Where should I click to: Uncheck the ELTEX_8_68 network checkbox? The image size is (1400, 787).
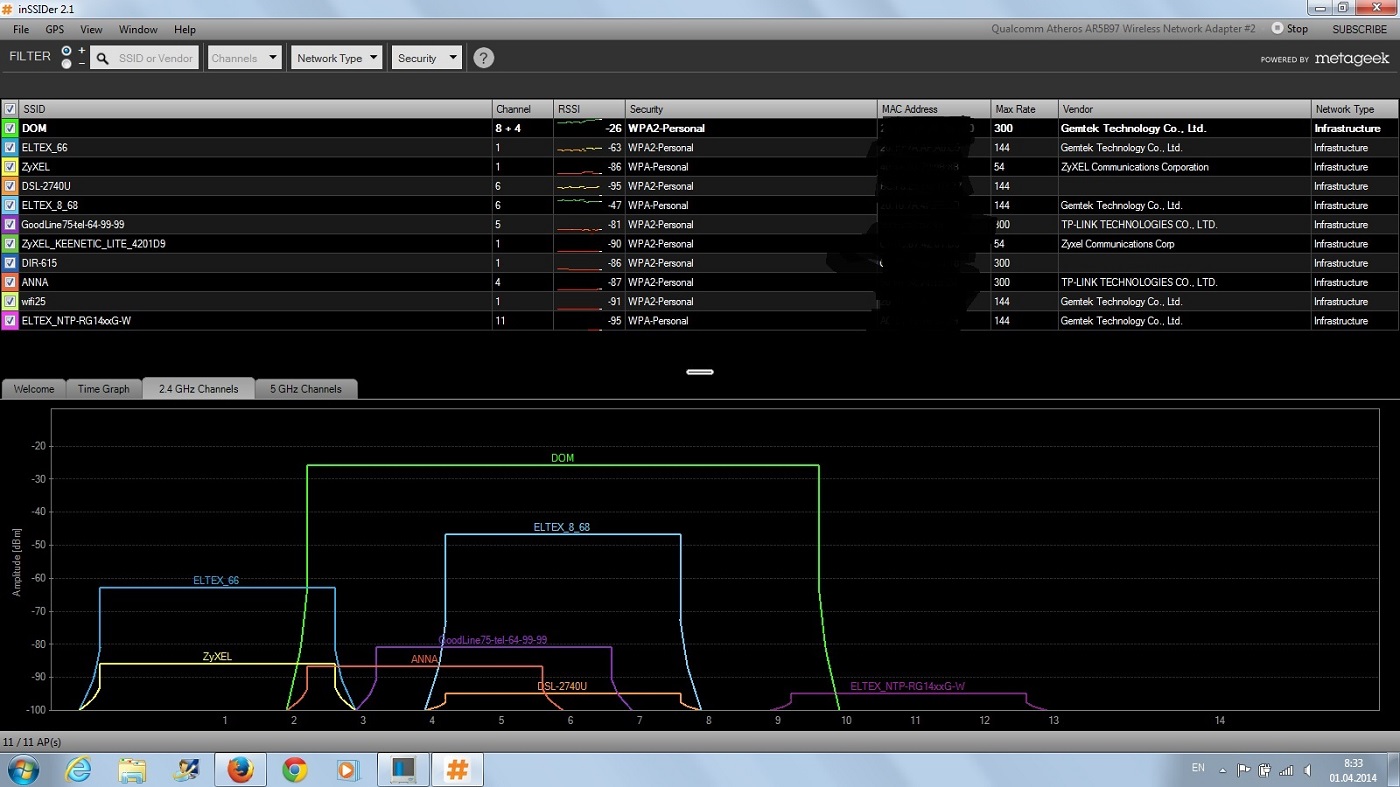pos(10,206)
